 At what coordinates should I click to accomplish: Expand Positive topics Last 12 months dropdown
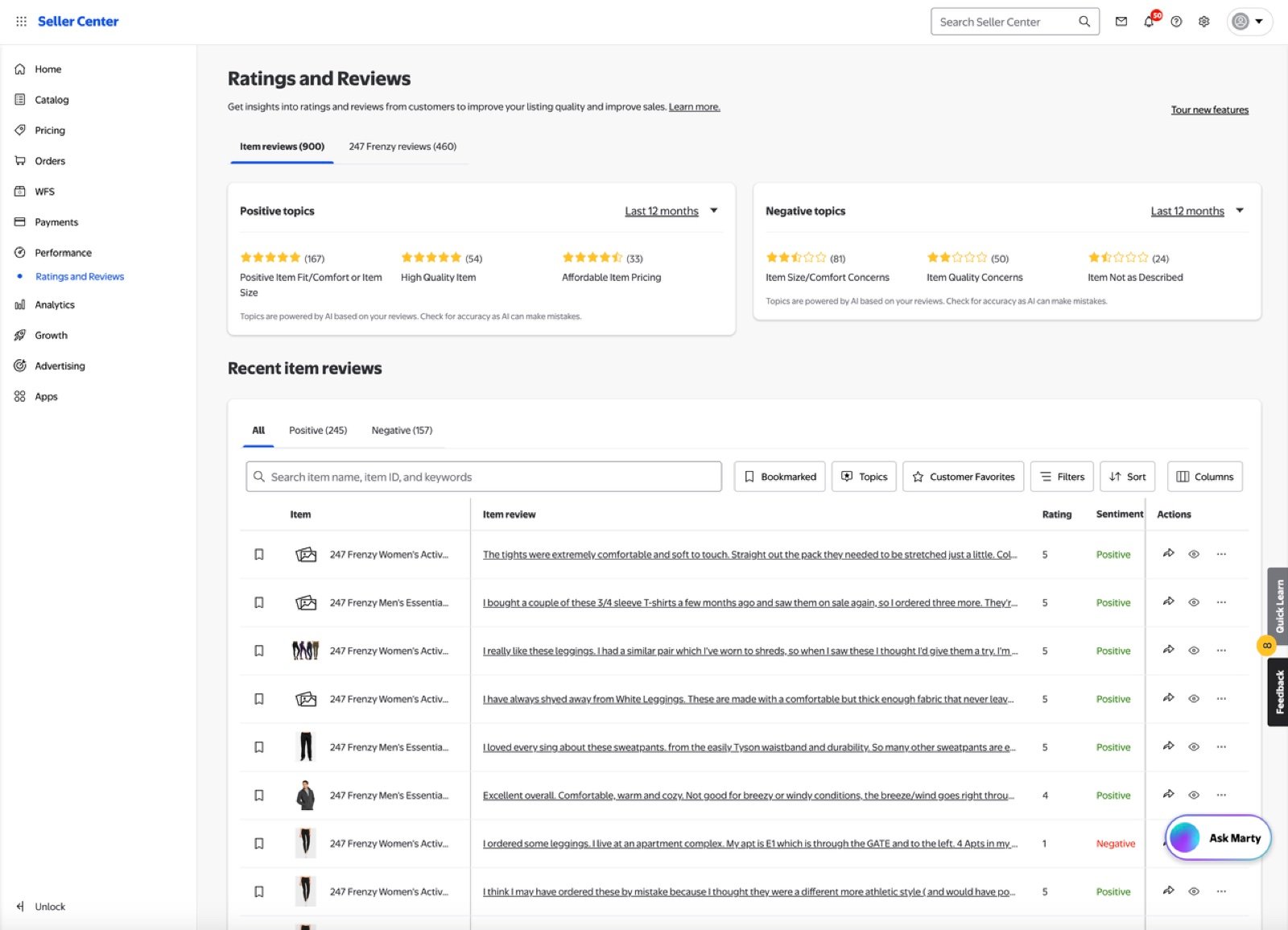(x=671, y=211)
